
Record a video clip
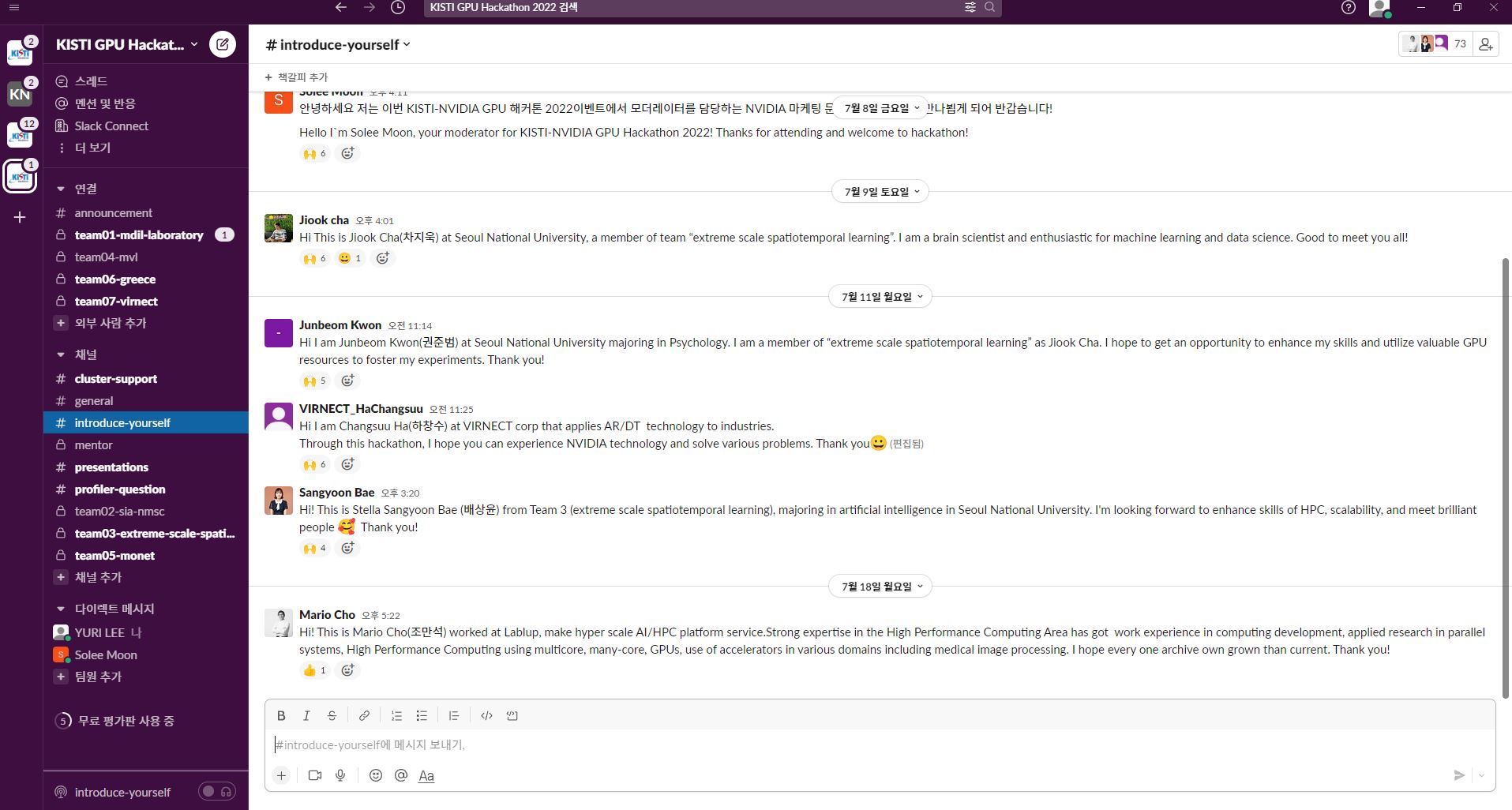coord(315,775)
